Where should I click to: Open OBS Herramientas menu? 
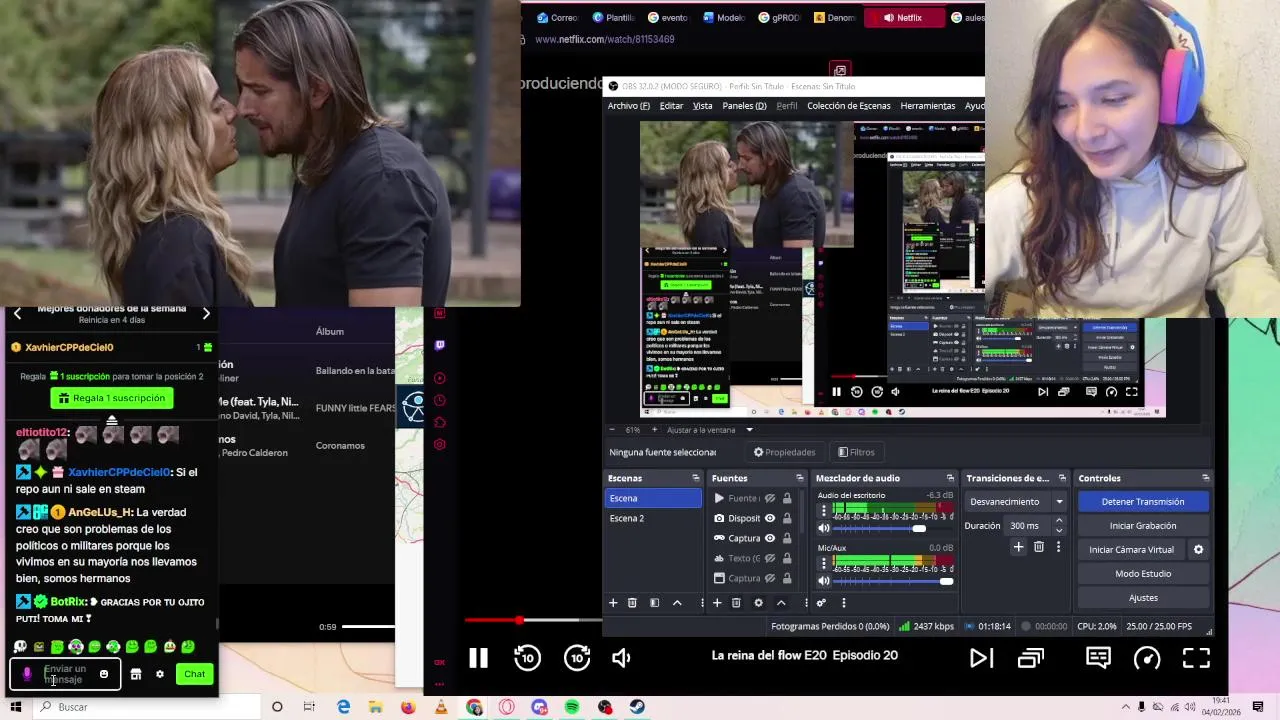[927, 106]
